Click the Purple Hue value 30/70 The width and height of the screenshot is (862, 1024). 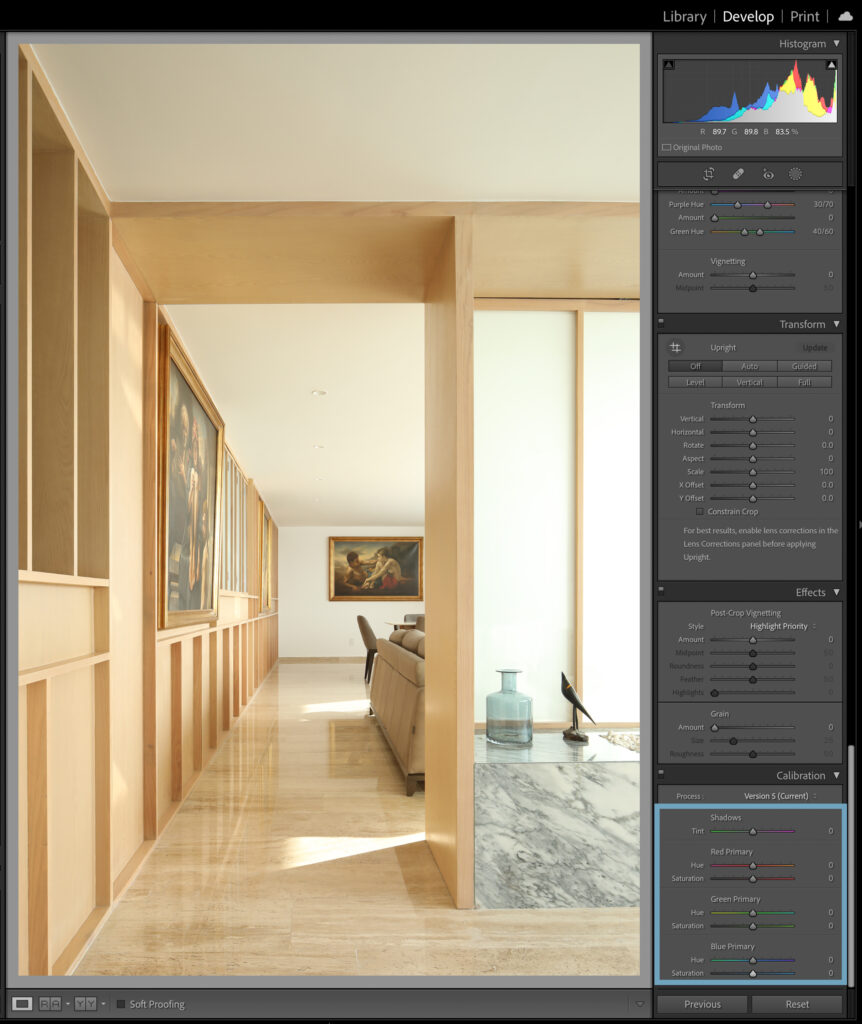823,204
